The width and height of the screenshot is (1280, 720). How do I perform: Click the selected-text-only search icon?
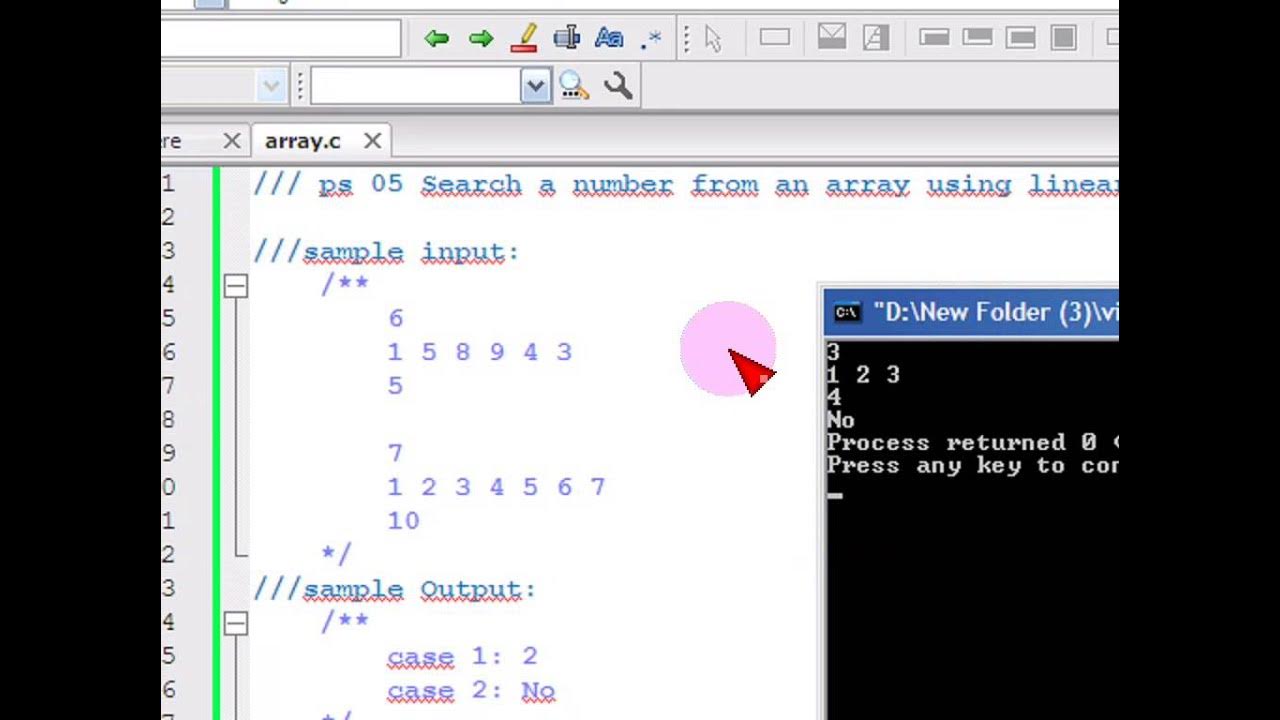click(x=567, y=39)
